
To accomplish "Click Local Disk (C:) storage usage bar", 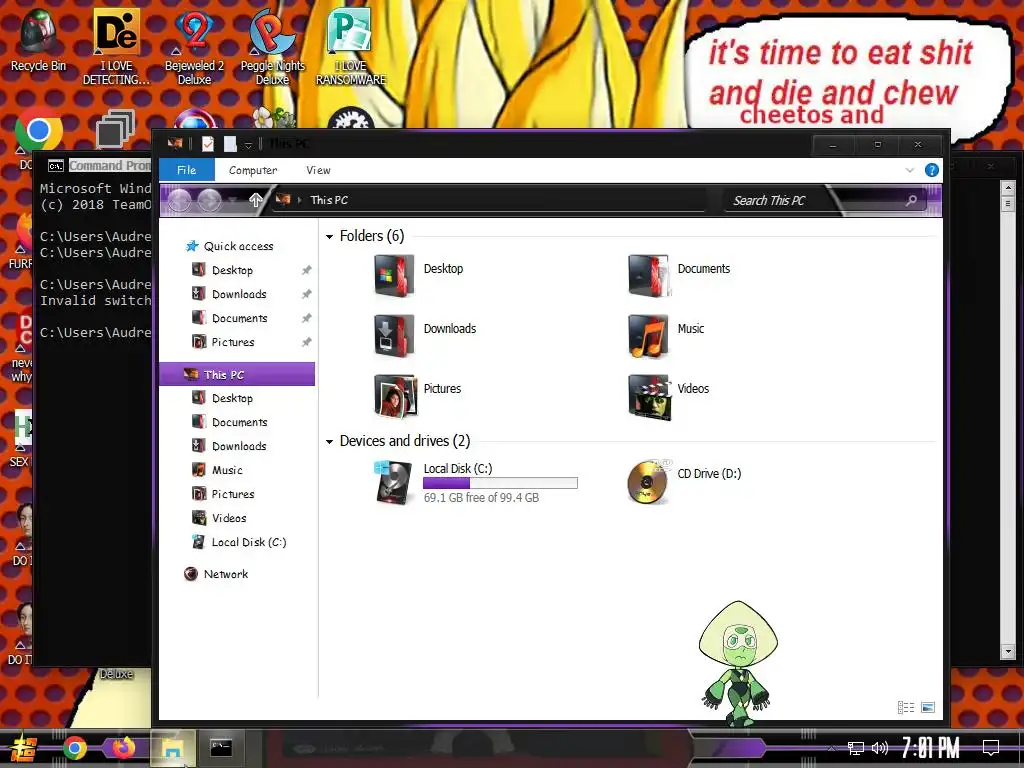I will pos(500,483).
